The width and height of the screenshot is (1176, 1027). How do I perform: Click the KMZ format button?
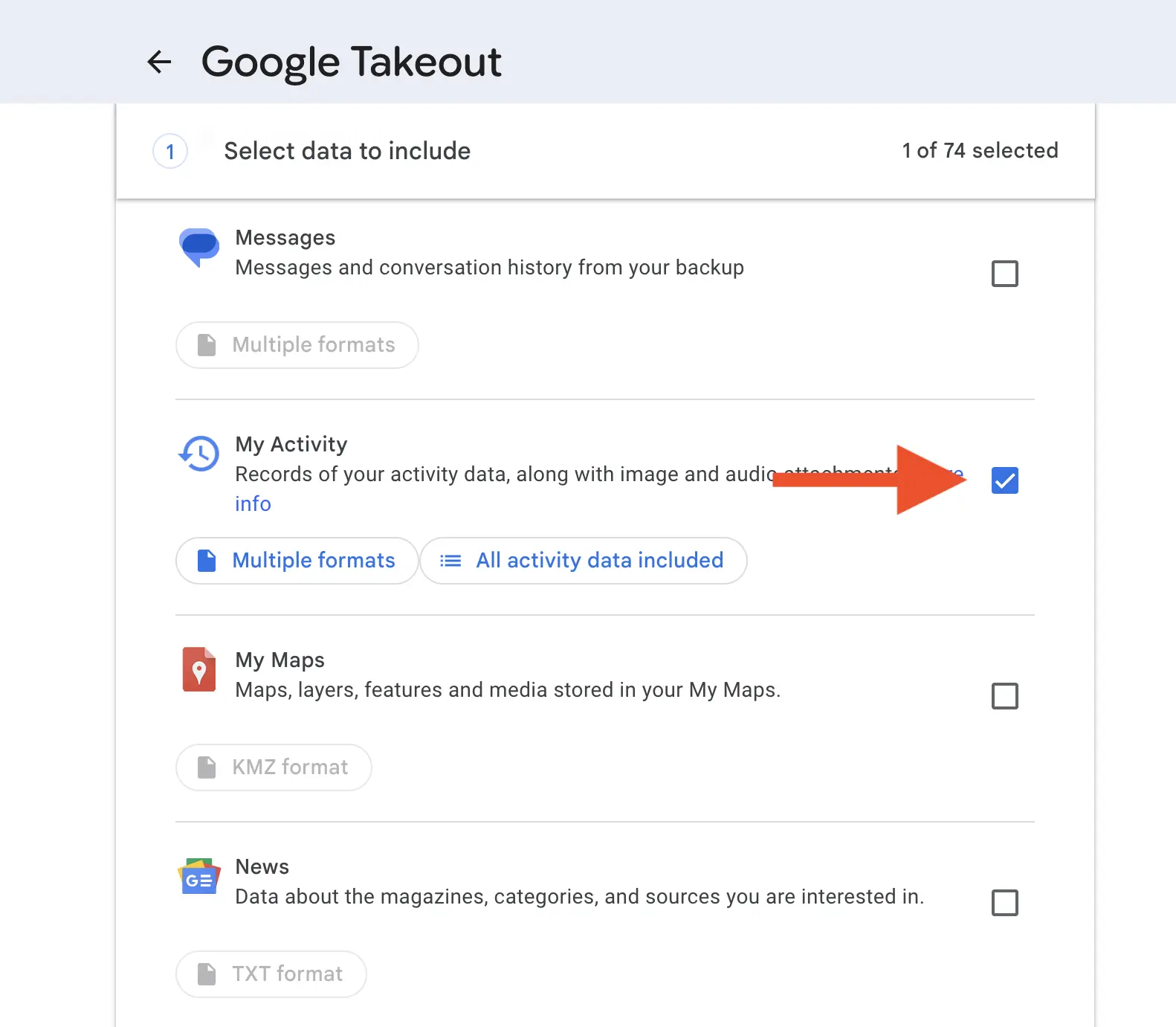274,767
